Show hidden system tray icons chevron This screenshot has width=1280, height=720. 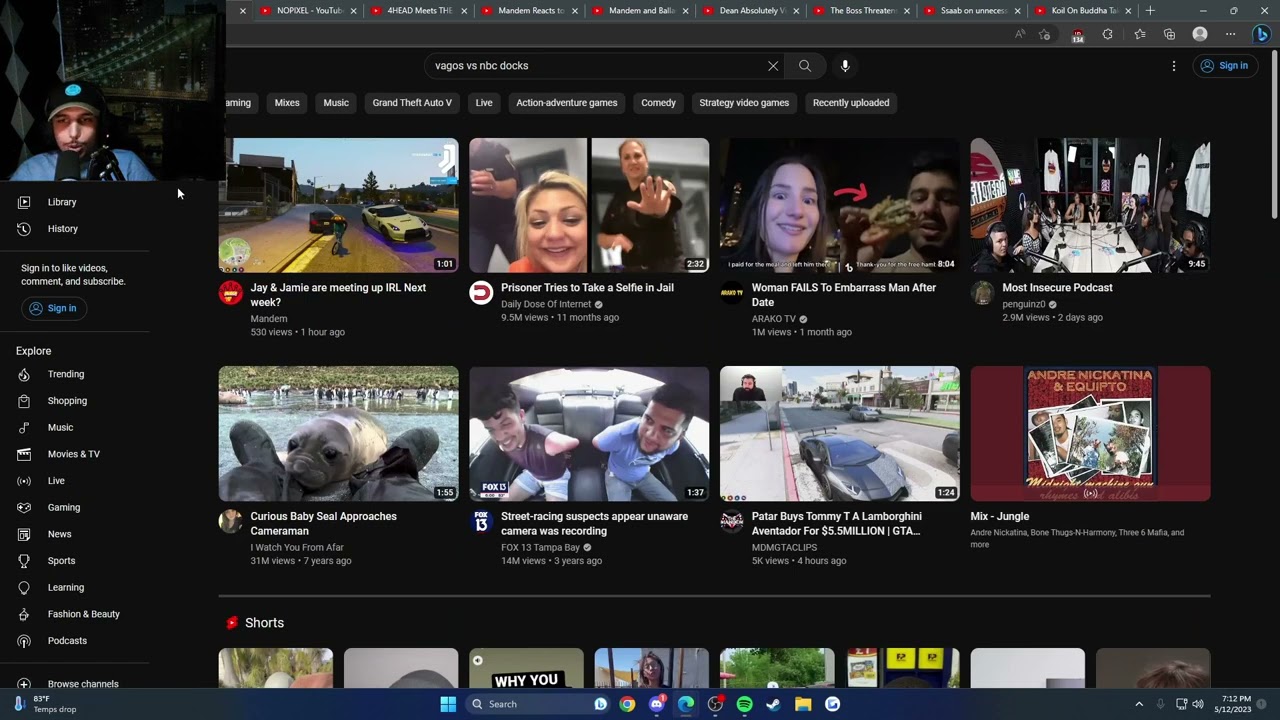pyautogui.click(x=1139, y=704)
